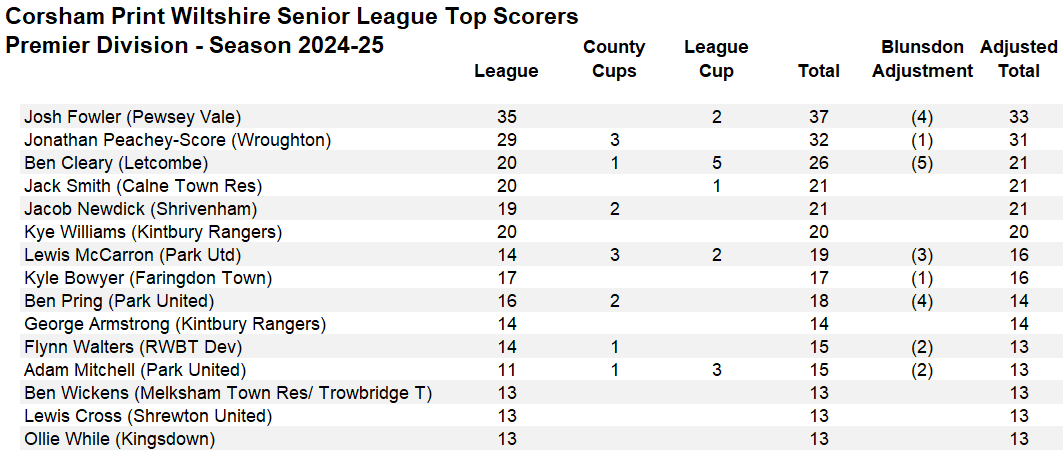Click George Armstrong (Kintbury Rangers) name
Screen dimensions: 1063x450
coord(175,324)
